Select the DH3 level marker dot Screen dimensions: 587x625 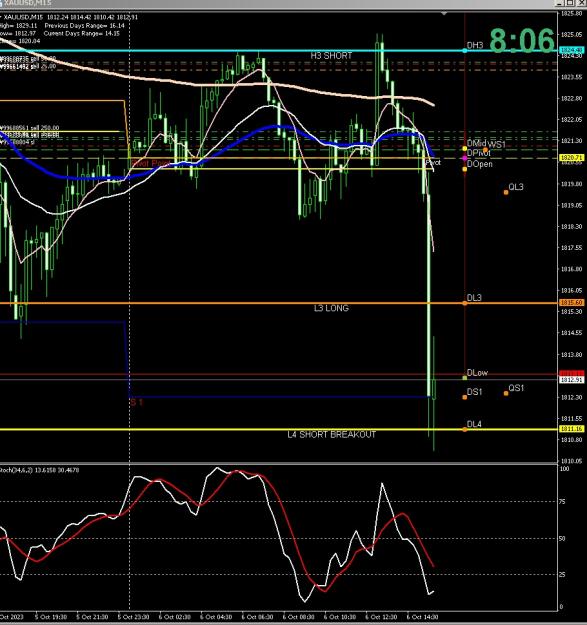tap(465, 51)
